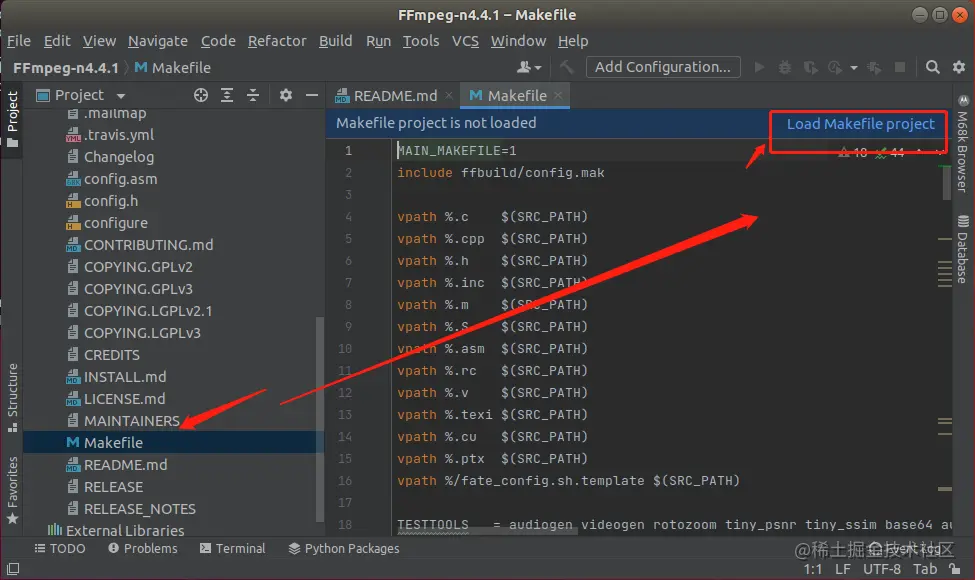Click the Build hammer icon
975x580 pixels.
click(x=566, y=67)
